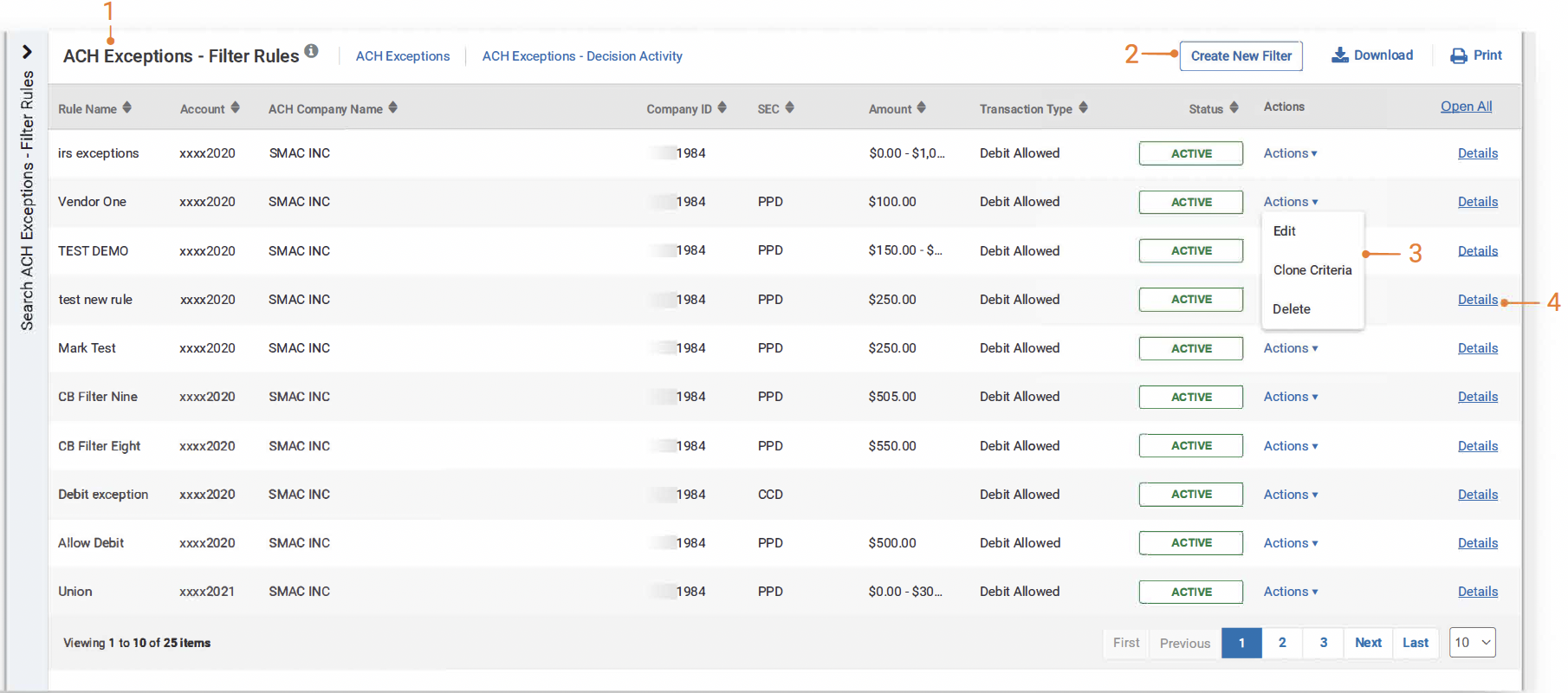
Task: Click the Open All link
Action: pyautogui.click(x=1466, y=107)
